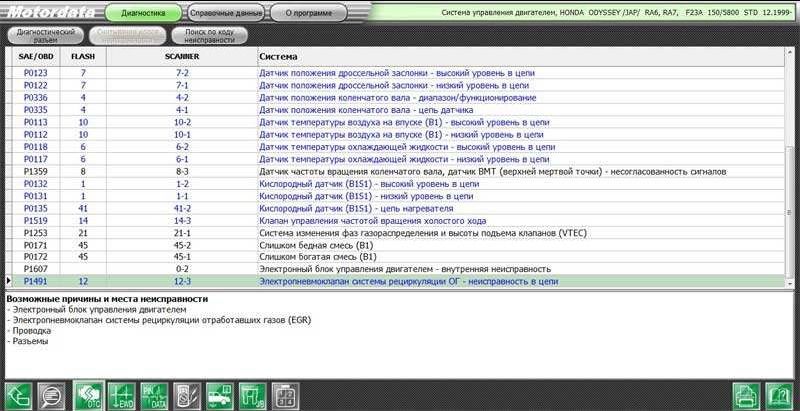This screenshot has width=800, height=411.
Task: Click the row pointer arrow beside P1491
Action: click(x=8, y=281)
